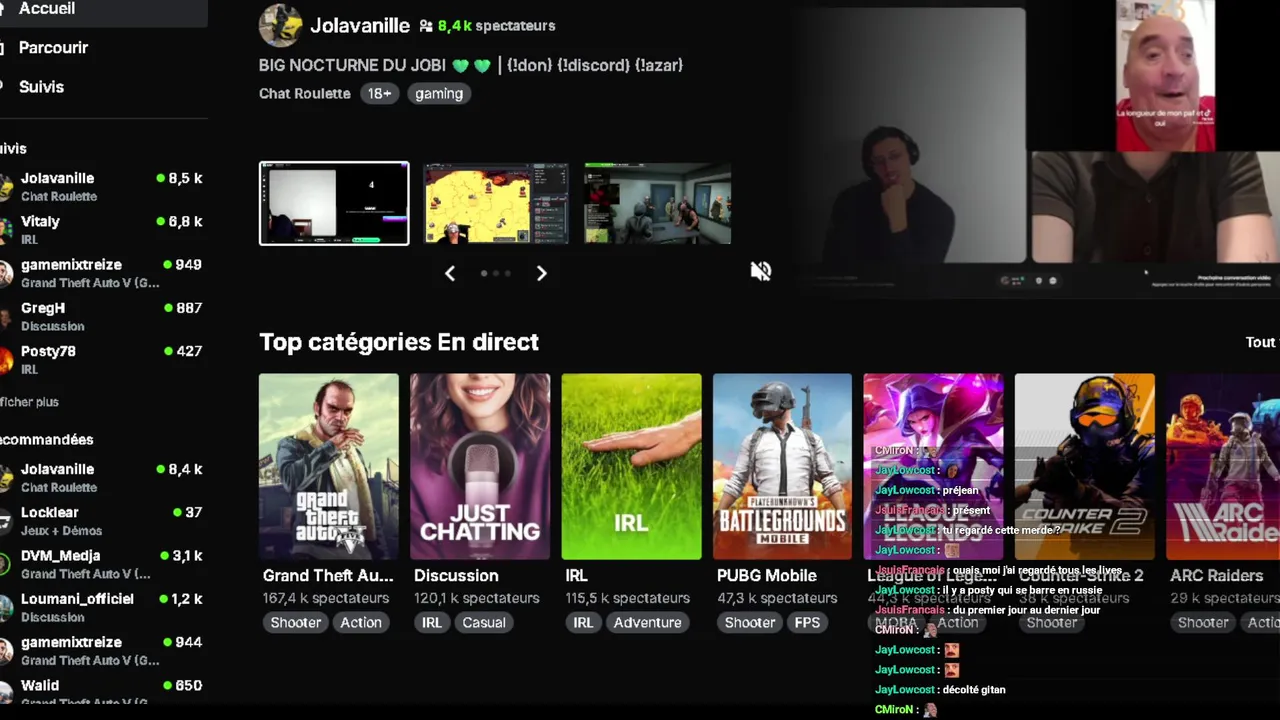Click Adventure tag under IRL category
Viewport: 1280px width, 720px height.
(648, 622)
